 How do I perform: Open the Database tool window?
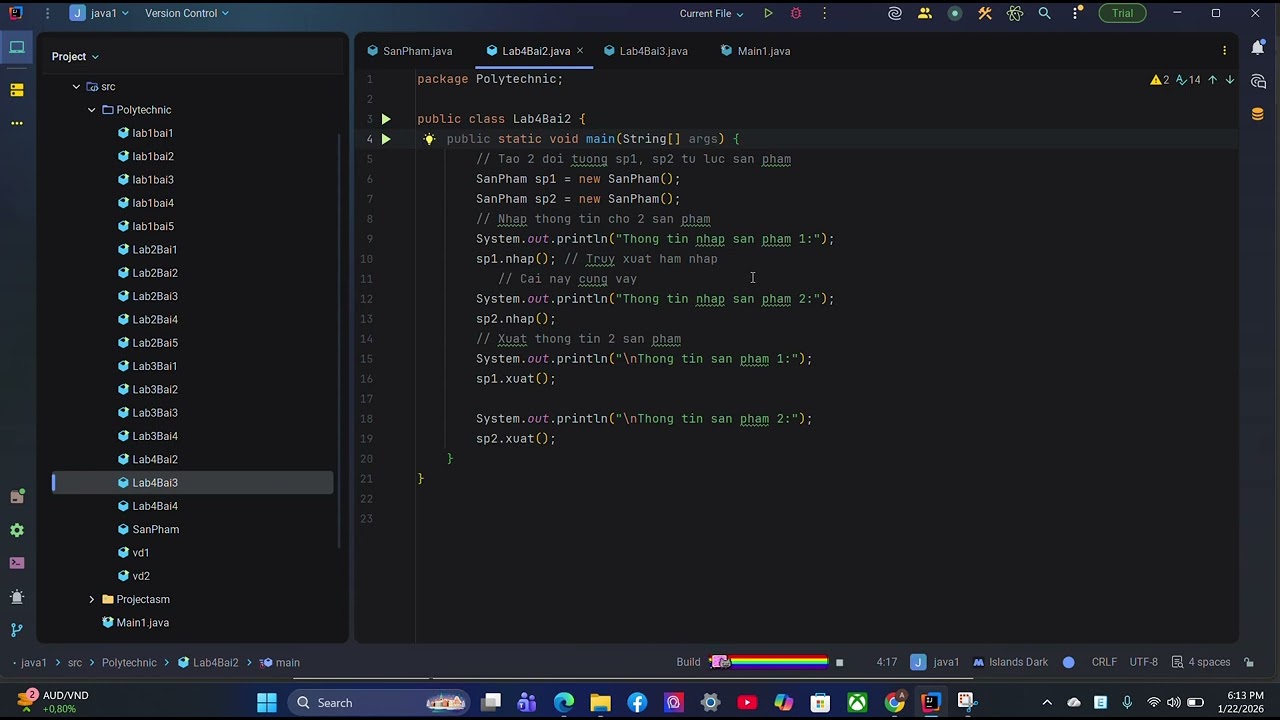point(1258,114)
